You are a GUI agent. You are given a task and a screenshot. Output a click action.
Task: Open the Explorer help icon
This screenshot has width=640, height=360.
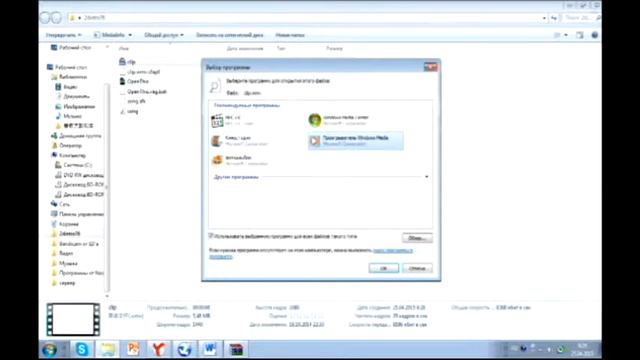click(595, 35)
